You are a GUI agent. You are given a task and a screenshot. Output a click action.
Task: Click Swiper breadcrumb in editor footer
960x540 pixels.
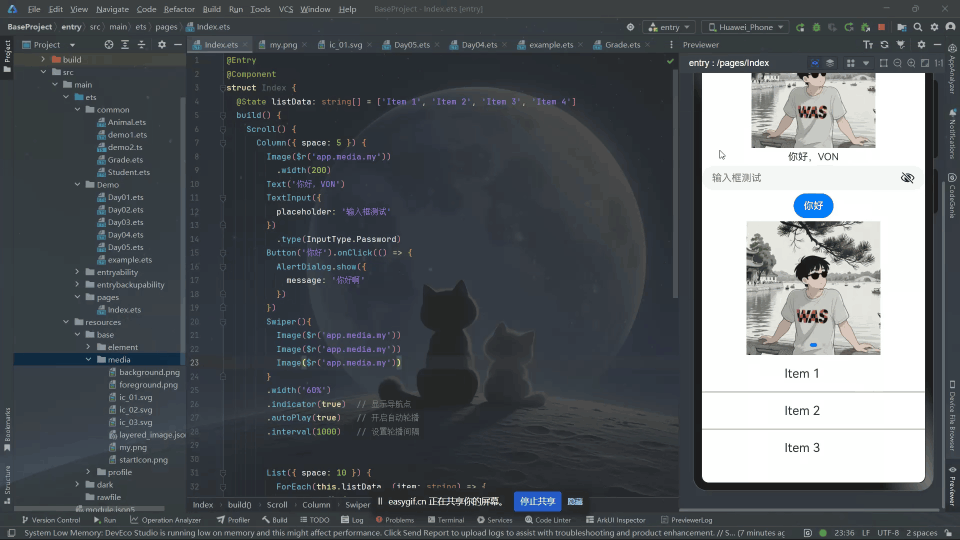click(x=358, y=505)
